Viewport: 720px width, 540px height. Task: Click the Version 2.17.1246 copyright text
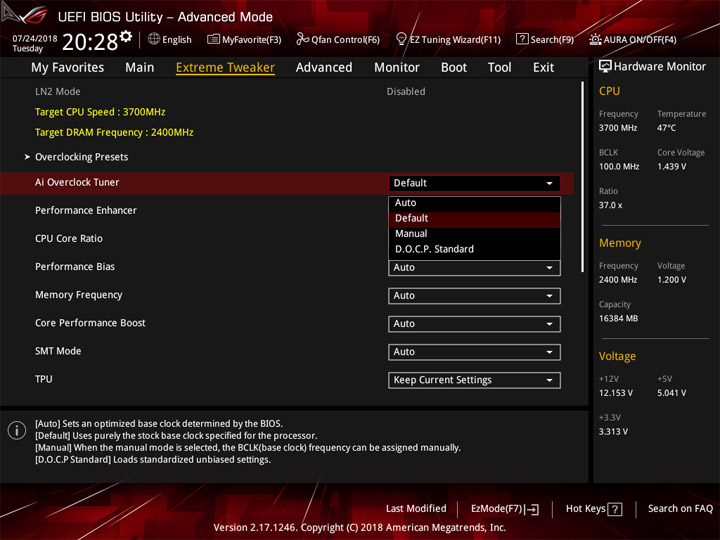(x=360, y=528)
